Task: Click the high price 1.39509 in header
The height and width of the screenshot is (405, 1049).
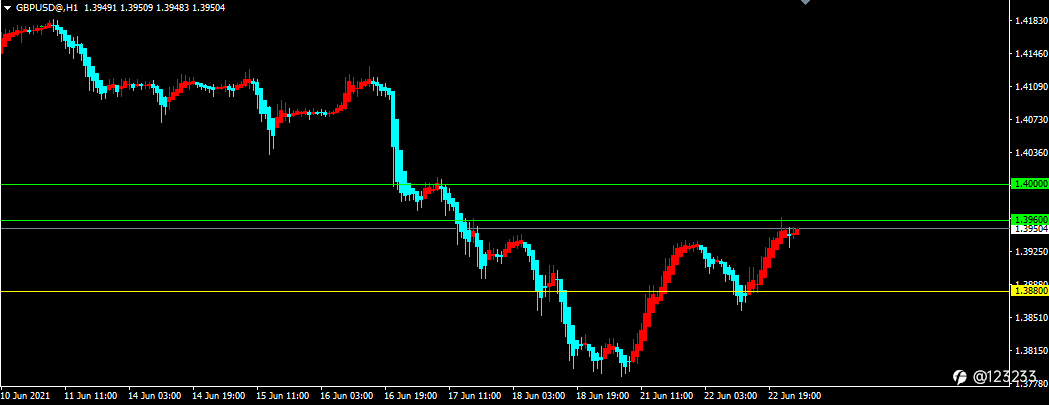Action: 136,8
